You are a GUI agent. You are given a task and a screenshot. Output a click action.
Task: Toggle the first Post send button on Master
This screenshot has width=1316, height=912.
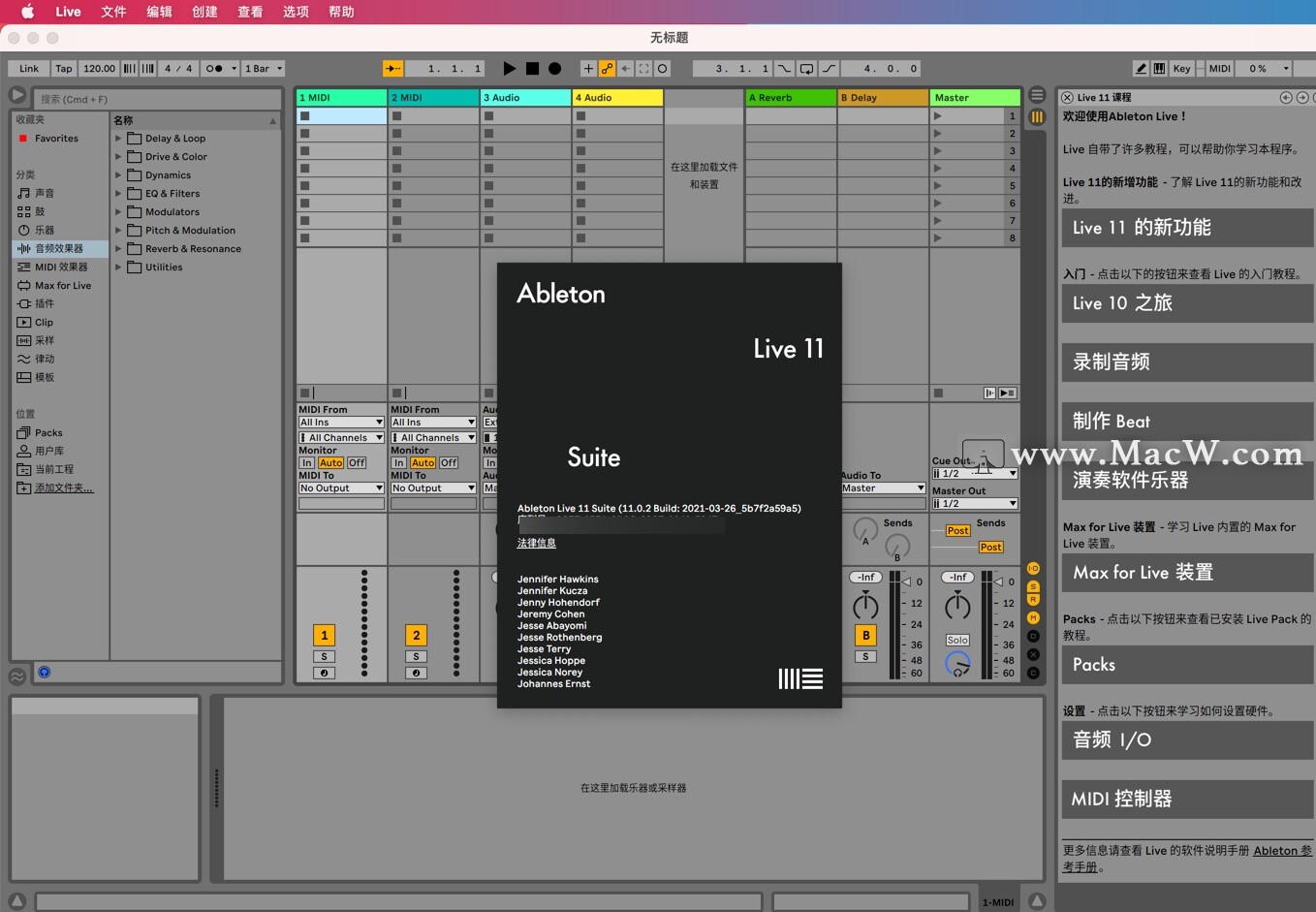pyautogui.click(x=957, y=531)
